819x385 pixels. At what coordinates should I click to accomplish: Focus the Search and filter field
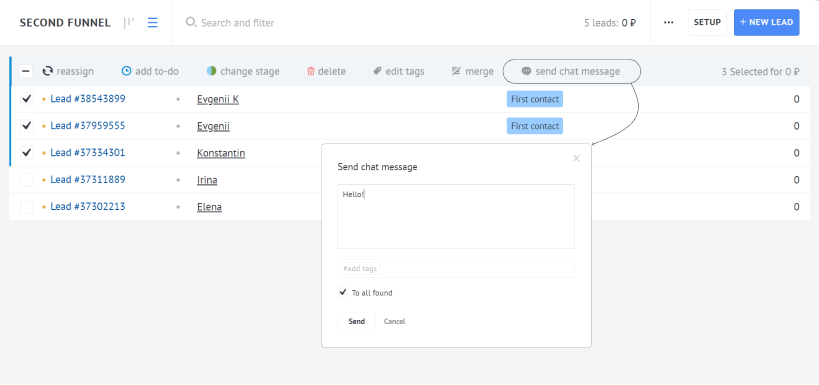click(238, 22)
